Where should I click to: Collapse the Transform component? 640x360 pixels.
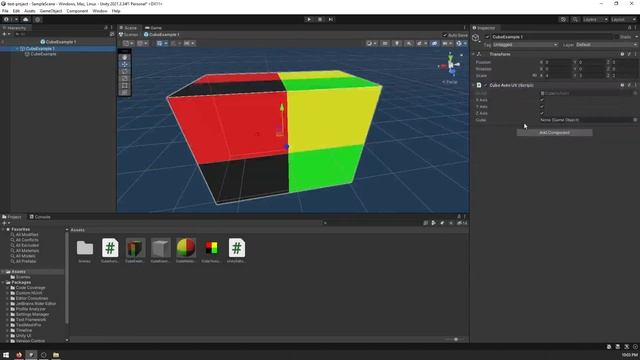[x=473, y=54]
